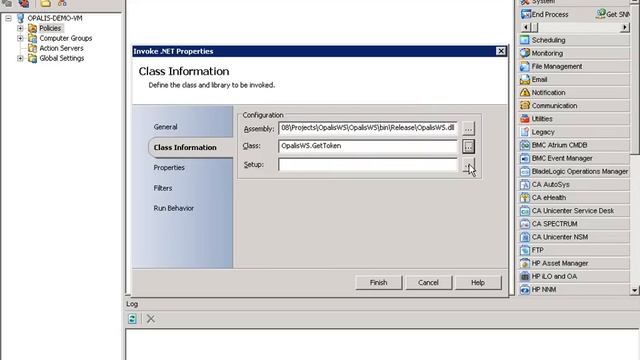Open the CA Unicenter Service Desk category
The height and width of the screenshot is (360, 640).
(x=574, y=211)
